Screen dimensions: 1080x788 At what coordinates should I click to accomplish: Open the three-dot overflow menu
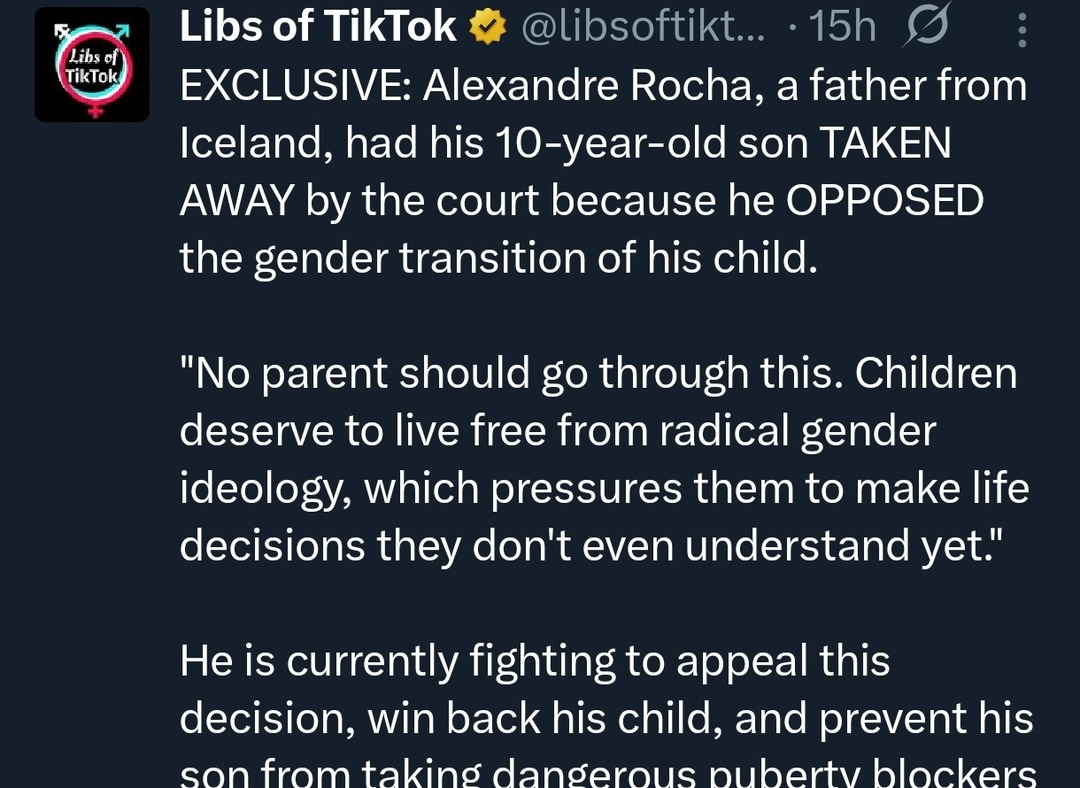pyautogui.click(x=1022, y=28)
